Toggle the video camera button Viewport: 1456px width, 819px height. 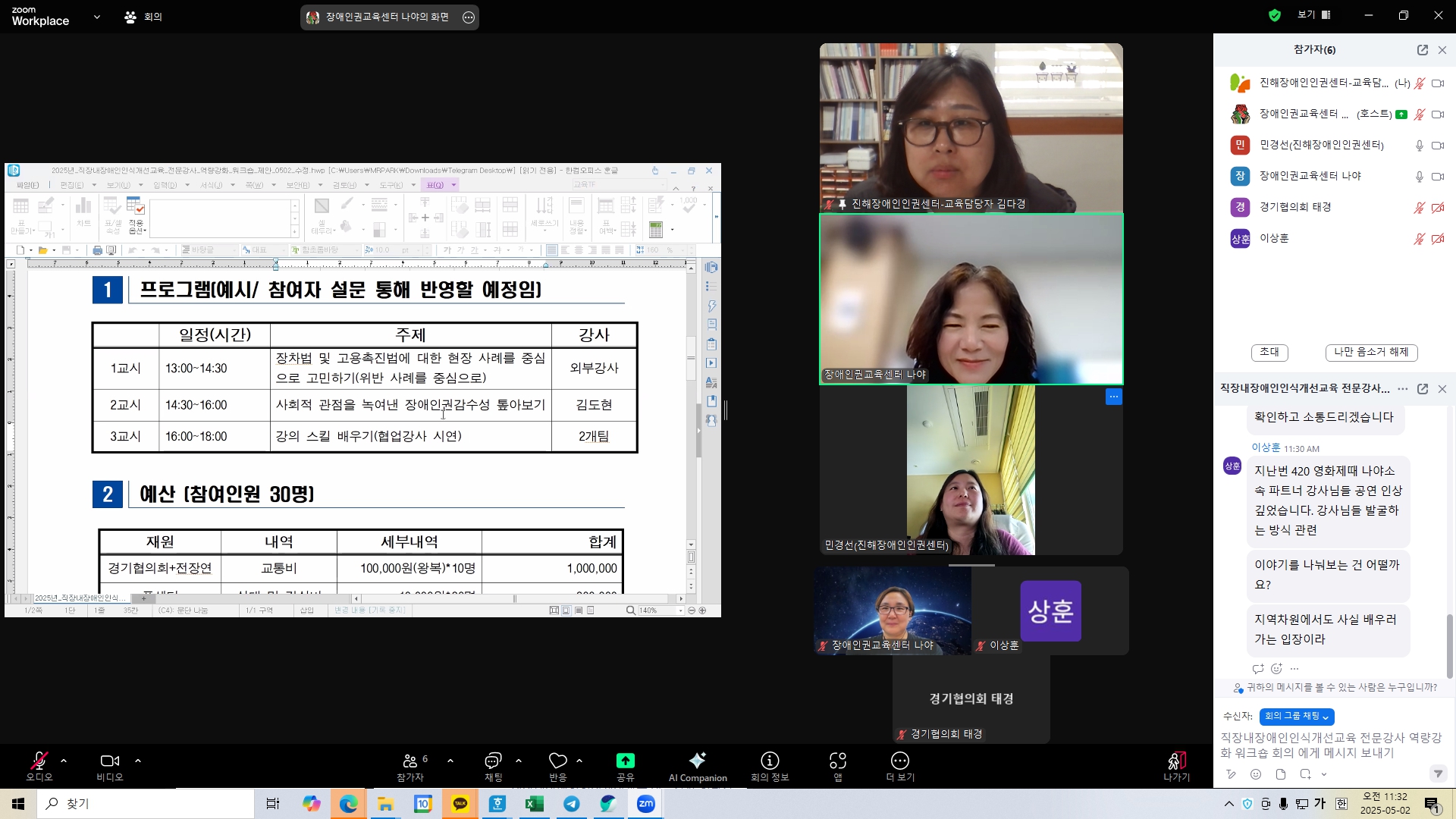(x=109, y=761)
